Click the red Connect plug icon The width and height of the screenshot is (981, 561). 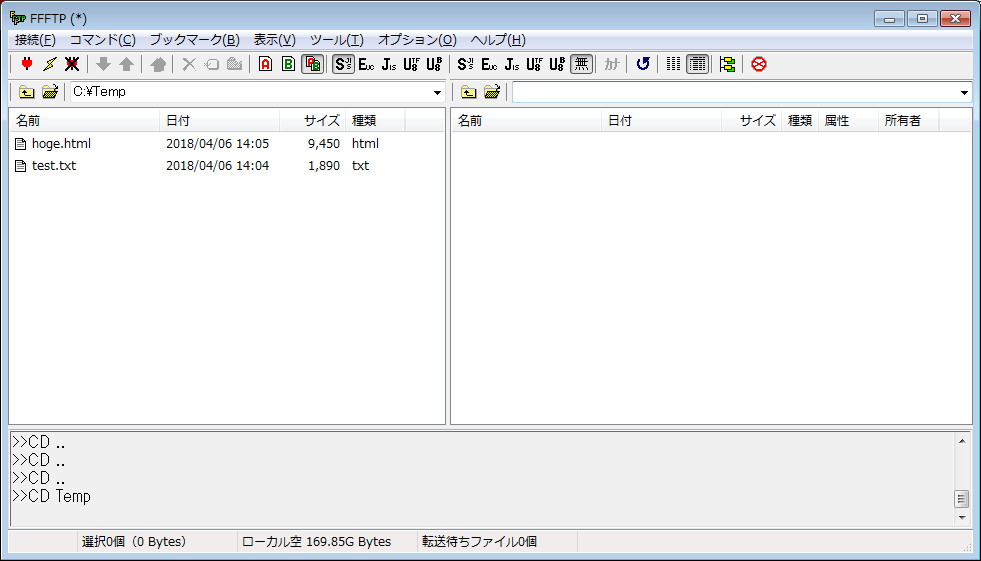[27, 64]
